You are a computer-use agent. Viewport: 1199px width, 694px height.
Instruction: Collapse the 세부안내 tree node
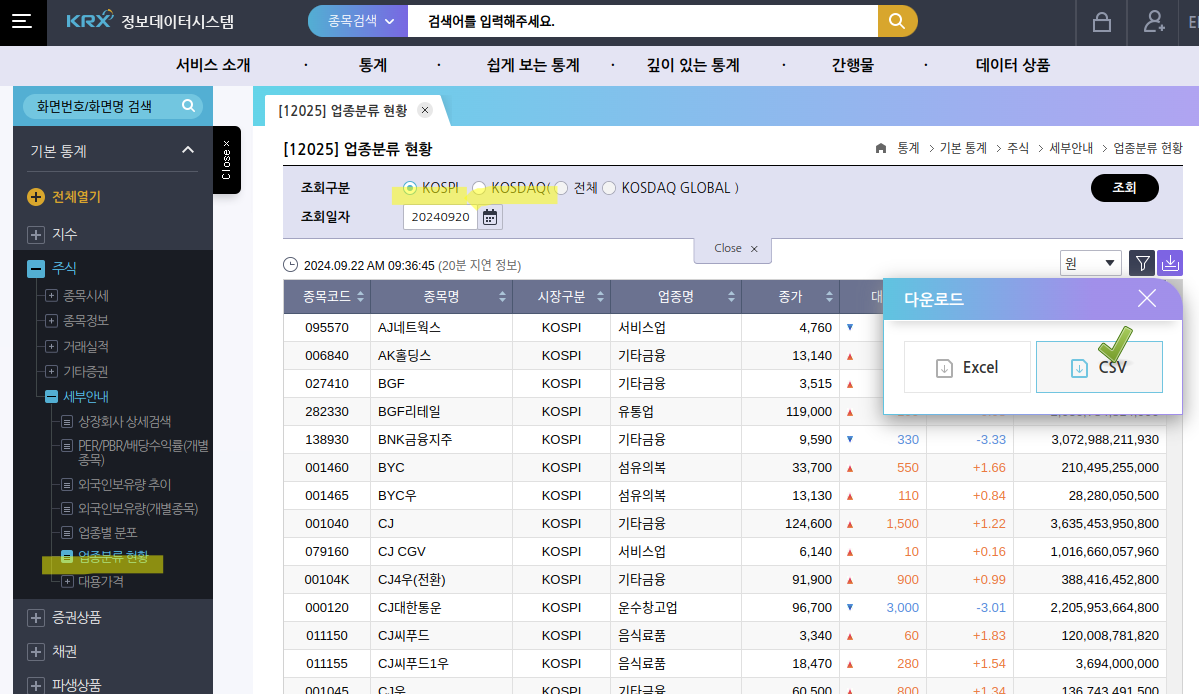click(51, 397)
